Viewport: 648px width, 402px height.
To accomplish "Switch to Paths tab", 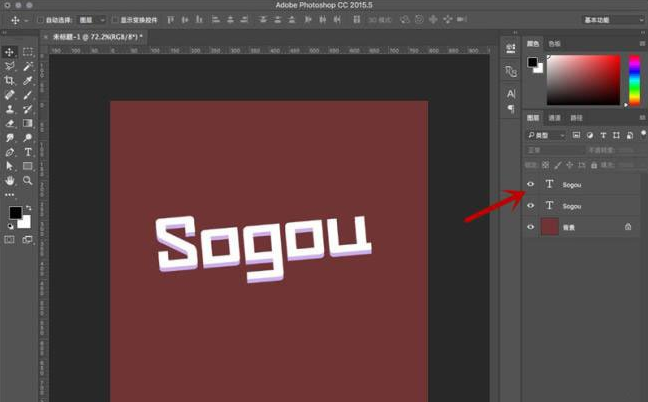I will click(x=576, y=118).
